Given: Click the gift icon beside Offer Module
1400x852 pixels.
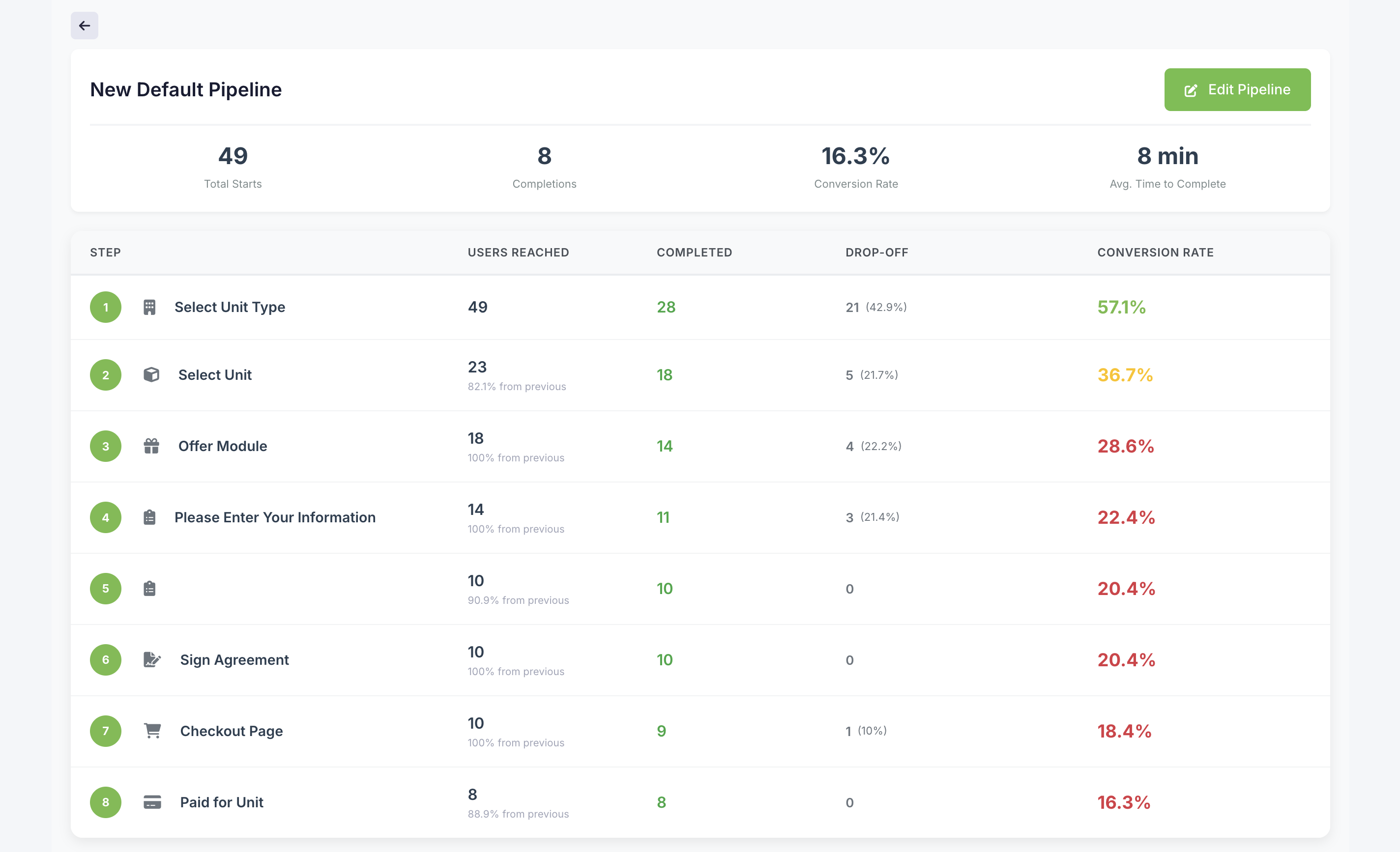Looking at the screenshot, I should pos(151,446).
